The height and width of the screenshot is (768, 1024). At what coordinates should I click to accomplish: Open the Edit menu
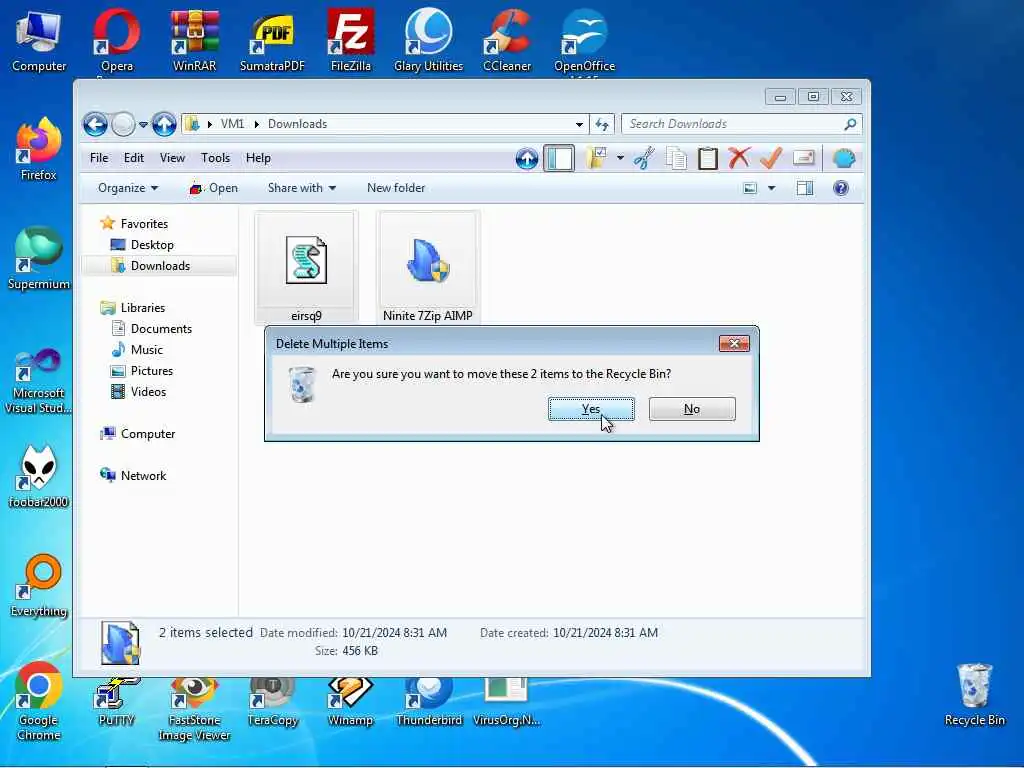pyautogui.click(x=134, y=158)
